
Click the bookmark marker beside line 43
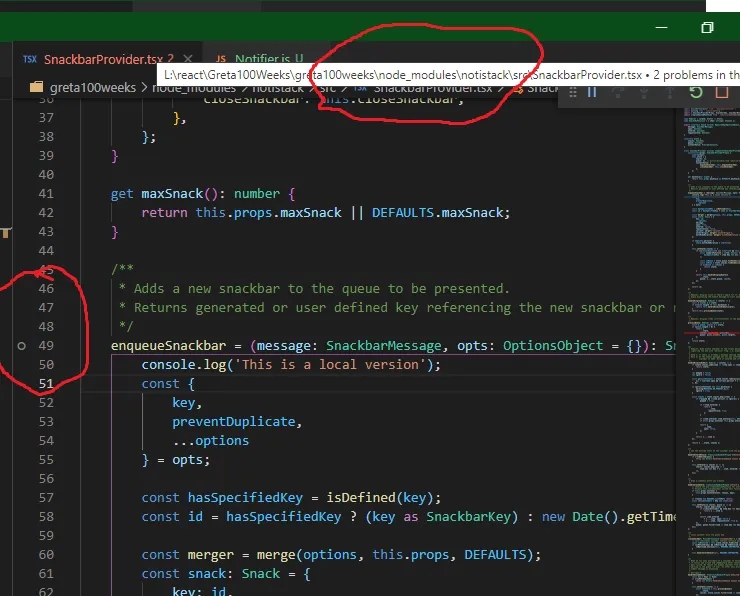(x=6, y=232)
